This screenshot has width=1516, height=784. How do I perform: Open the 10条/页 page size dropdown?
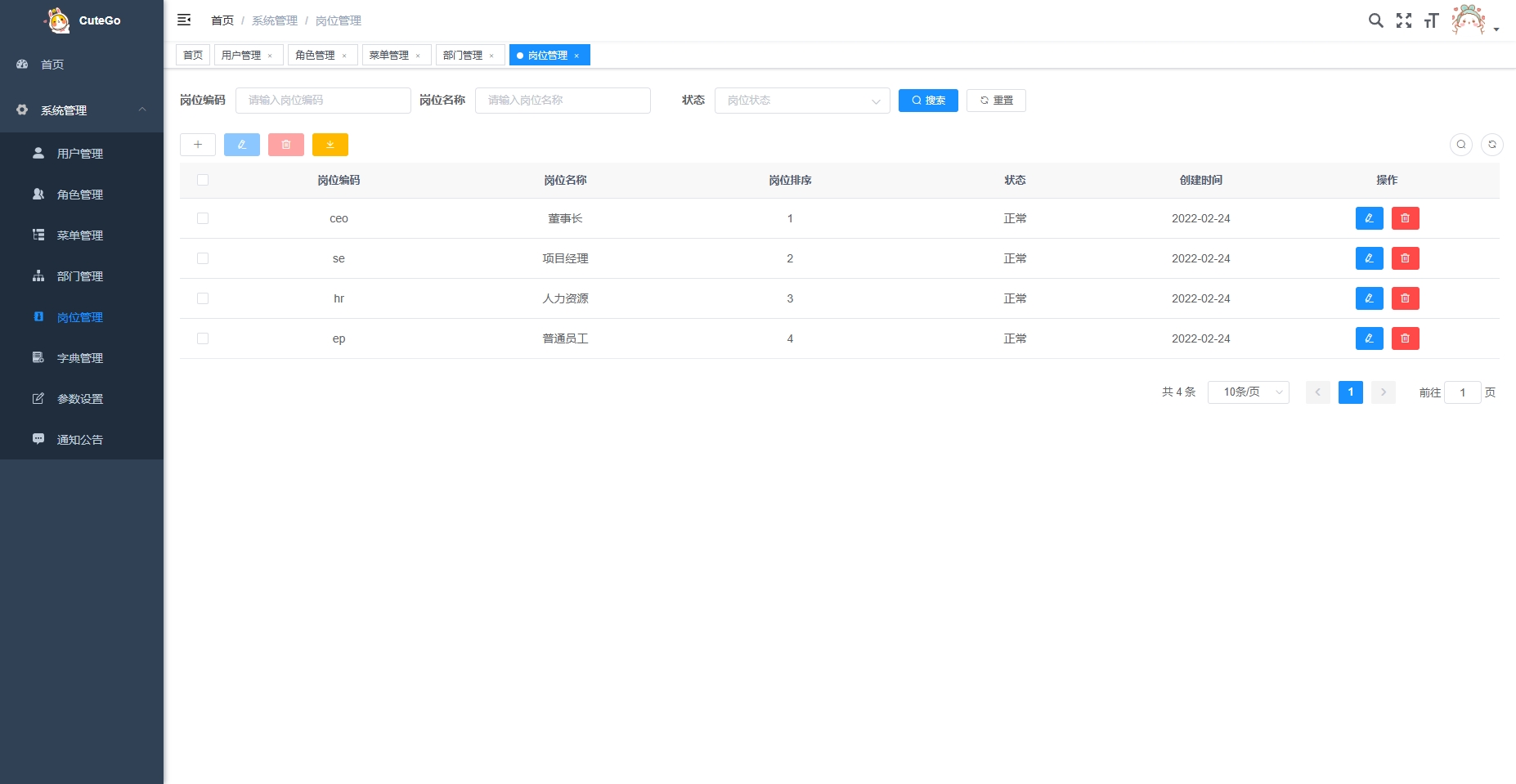pyautogui.click(x=1249, y=392)
